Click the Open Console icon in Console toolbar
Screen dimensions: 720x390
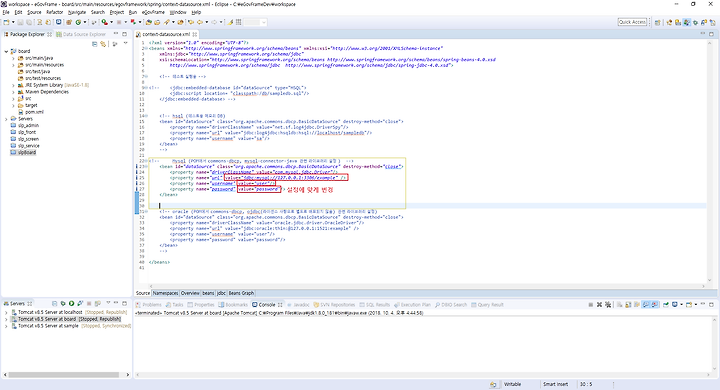click(x=689, y=305)
